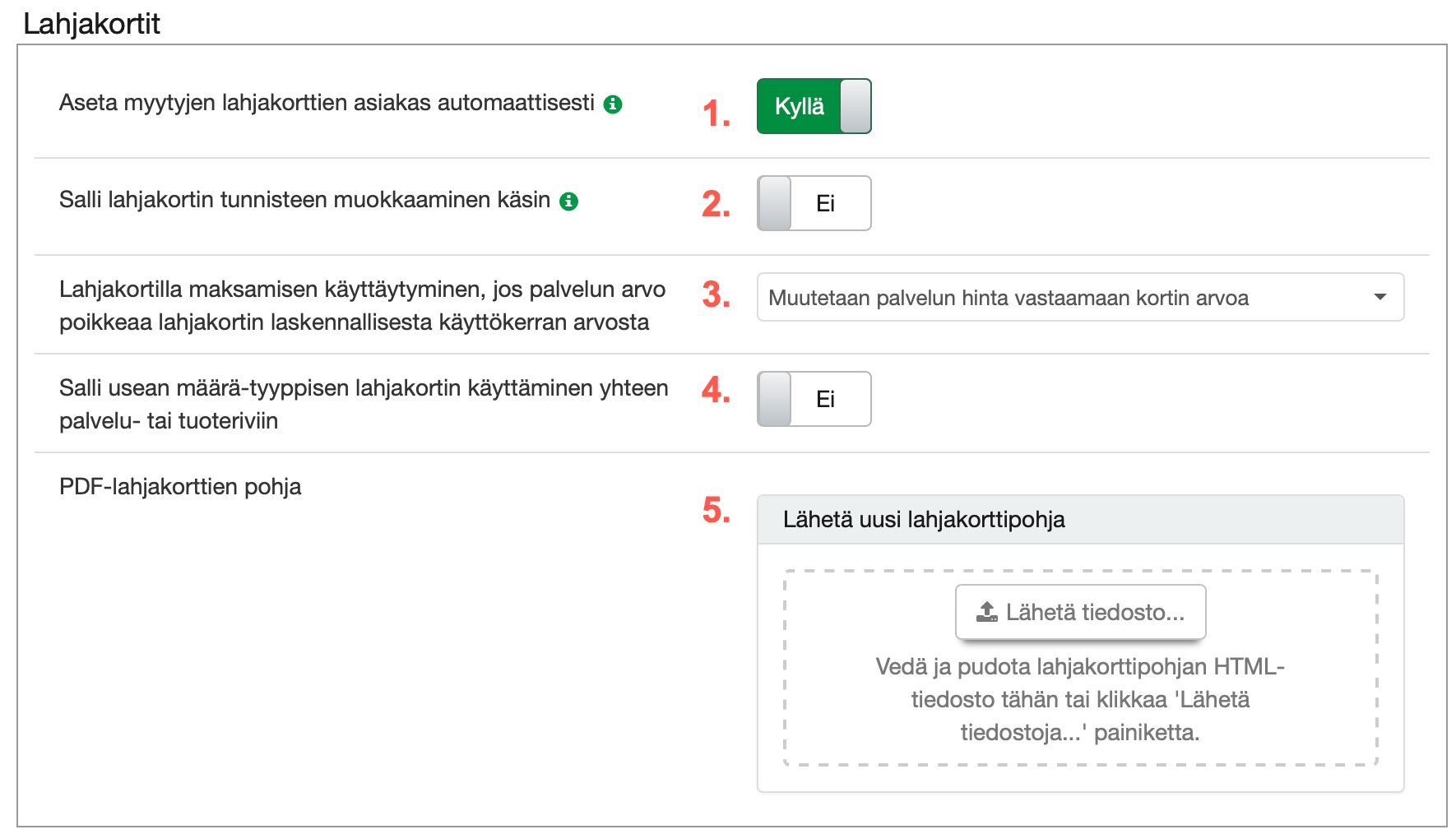Click the caret arrow of payment behavior dropdown

pyautogui.click(x=1380, y=297)
